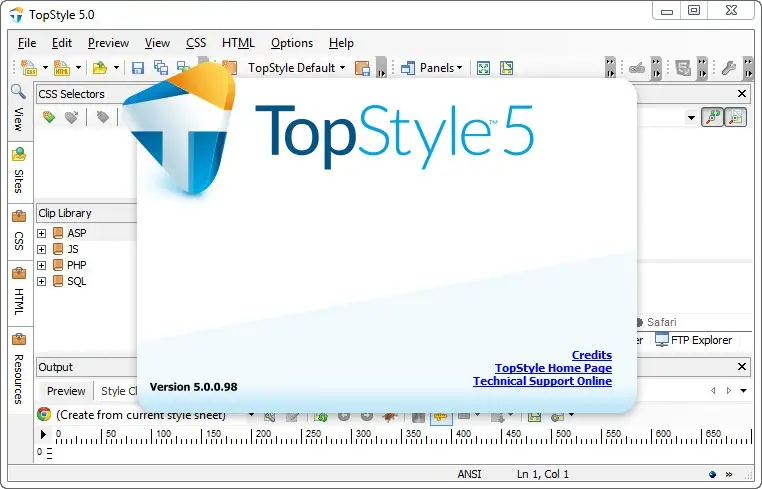
Task: Open the CSS menu
Action: click(196, 43)
